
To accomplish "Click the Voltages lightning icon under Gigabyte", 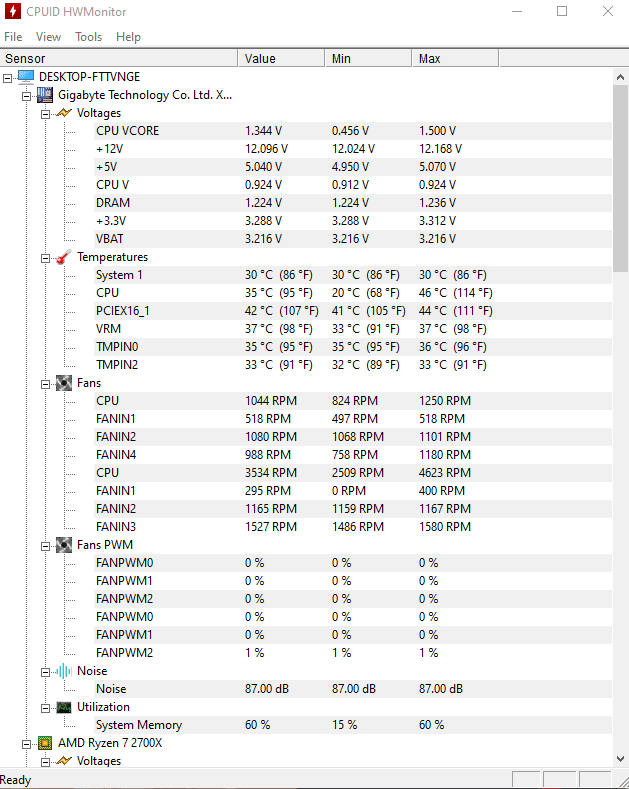I will pos(64,113).
